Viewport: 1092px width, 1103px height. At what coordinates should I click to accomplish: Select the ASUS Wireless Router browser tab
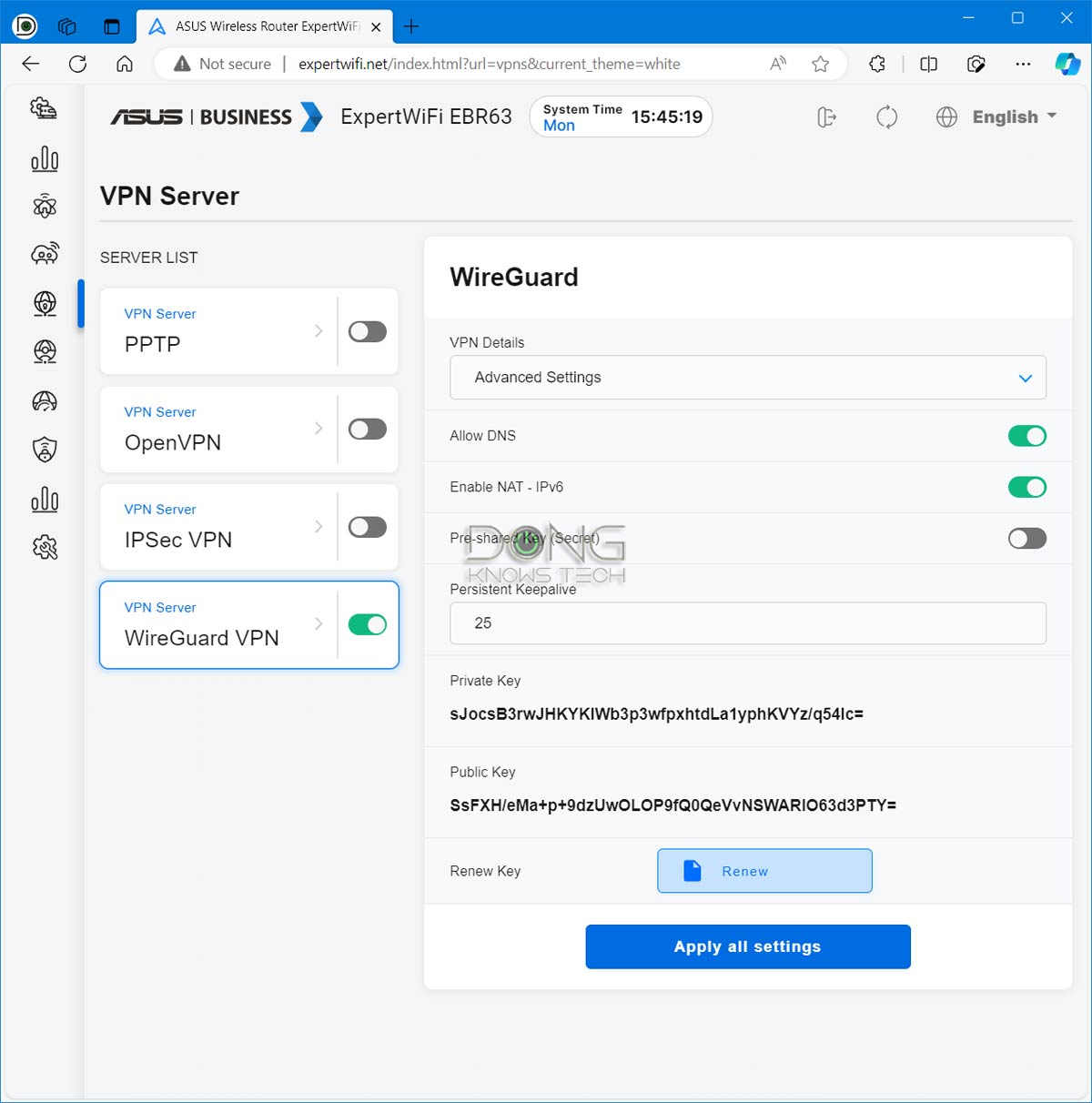point(264,26)
